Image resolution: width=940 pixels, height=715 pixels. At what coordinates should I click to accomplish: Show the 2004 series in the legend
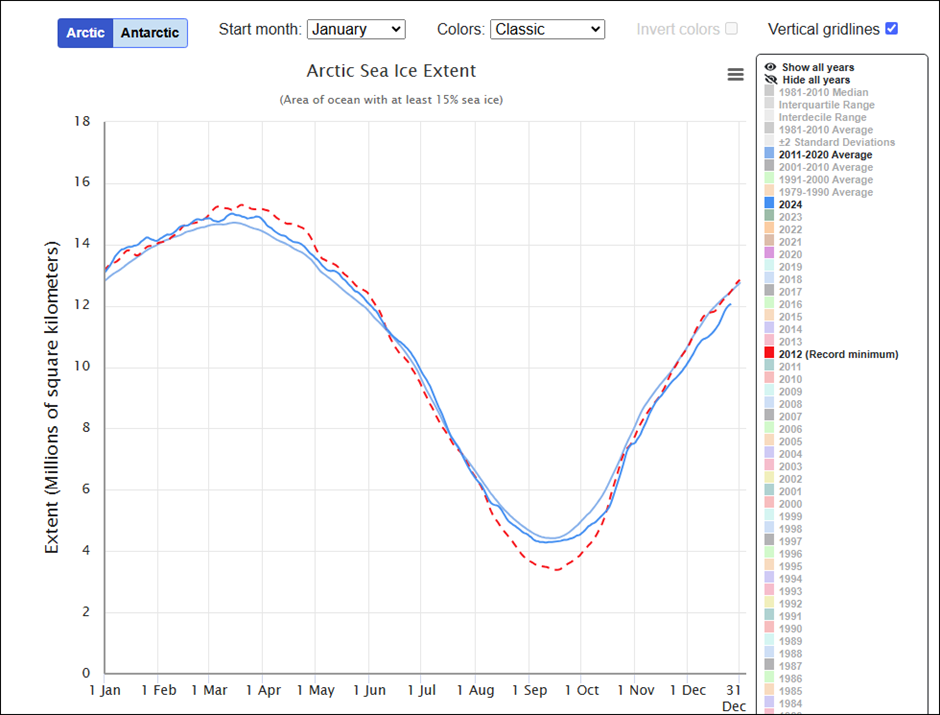pos(790,454)
